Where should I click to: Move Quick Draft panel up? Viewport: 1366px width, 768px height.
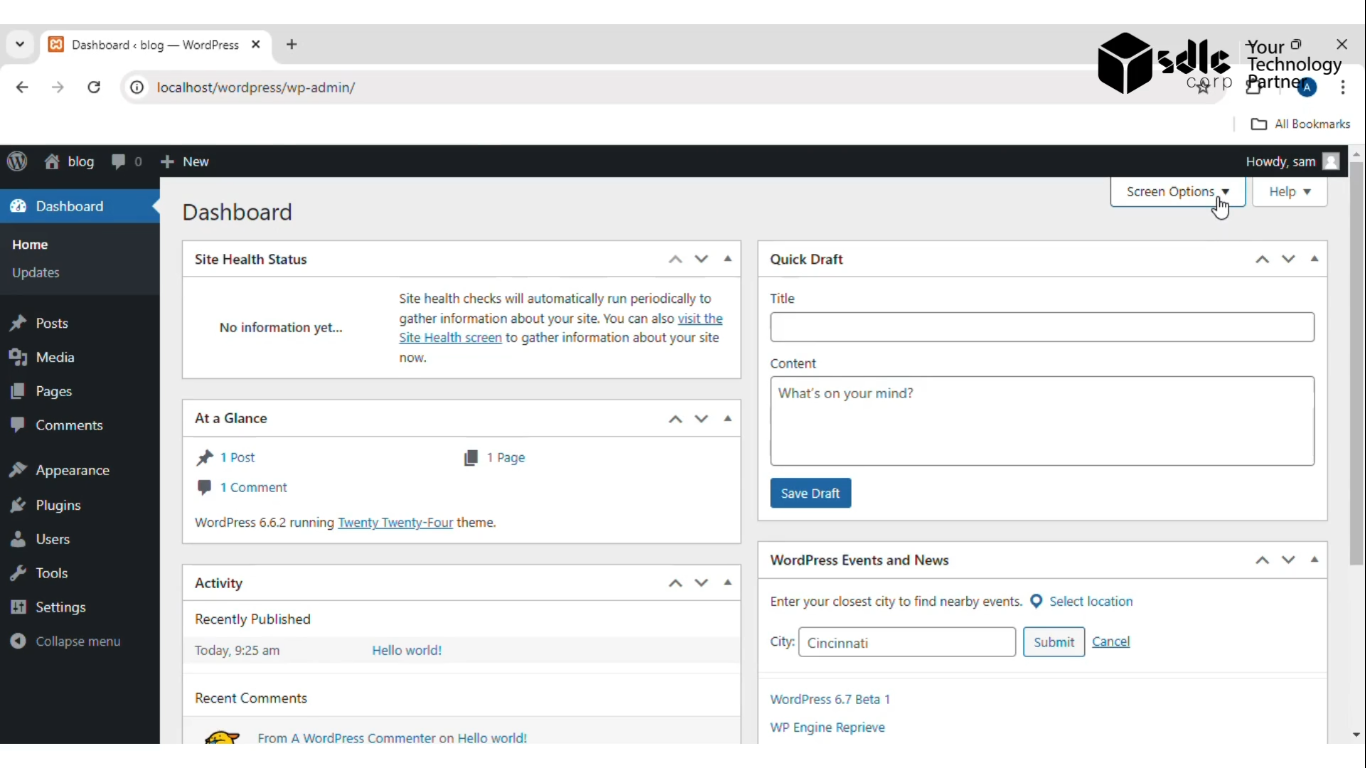(x=1262, y=259)
